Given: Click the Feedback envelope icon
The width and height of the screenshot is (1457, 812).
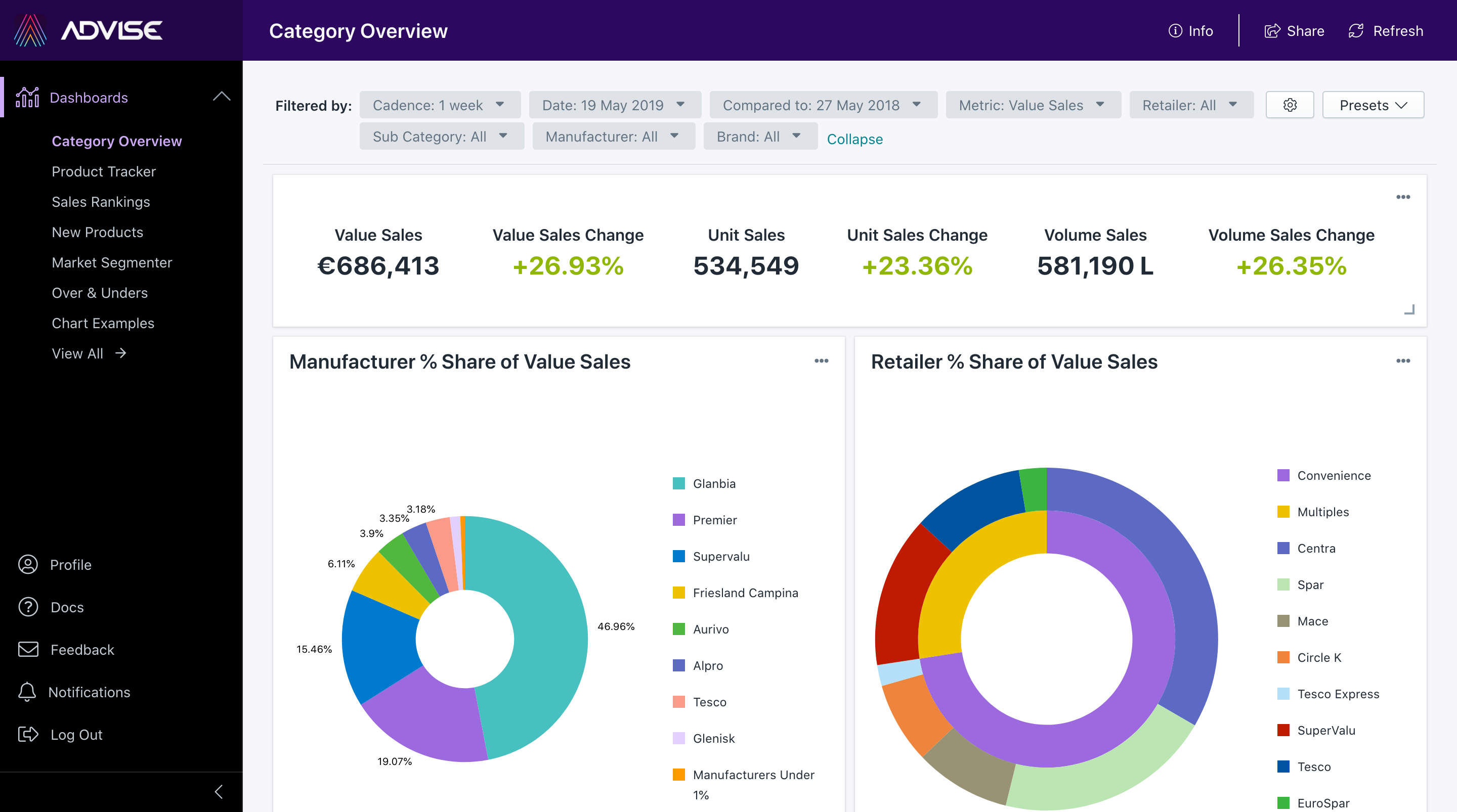Looking at the screenshot, I should (x=28, y=649).
